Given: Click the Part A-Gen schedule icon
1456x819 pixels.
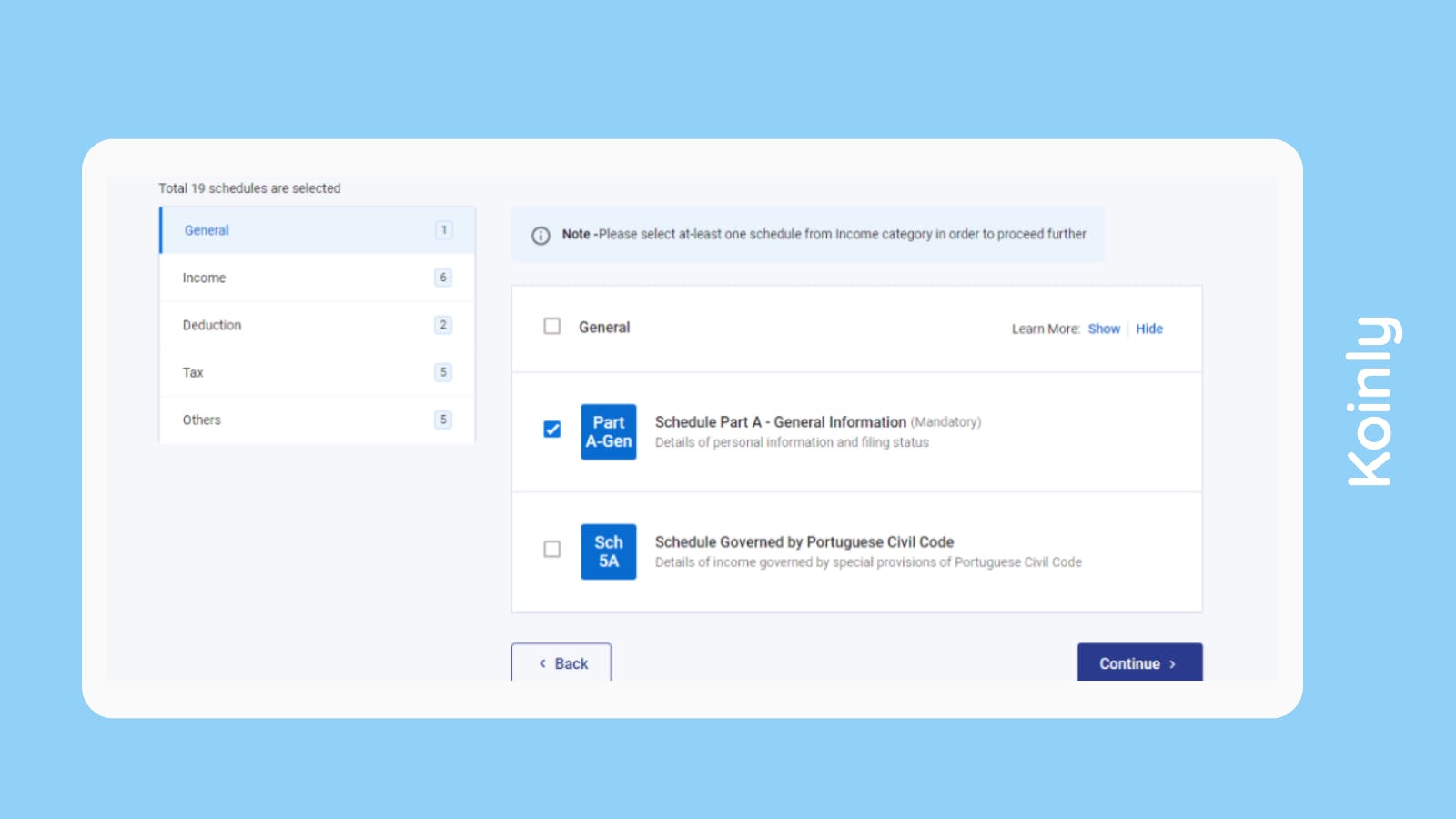Looking at the screenshot, I should coord(608,432).
